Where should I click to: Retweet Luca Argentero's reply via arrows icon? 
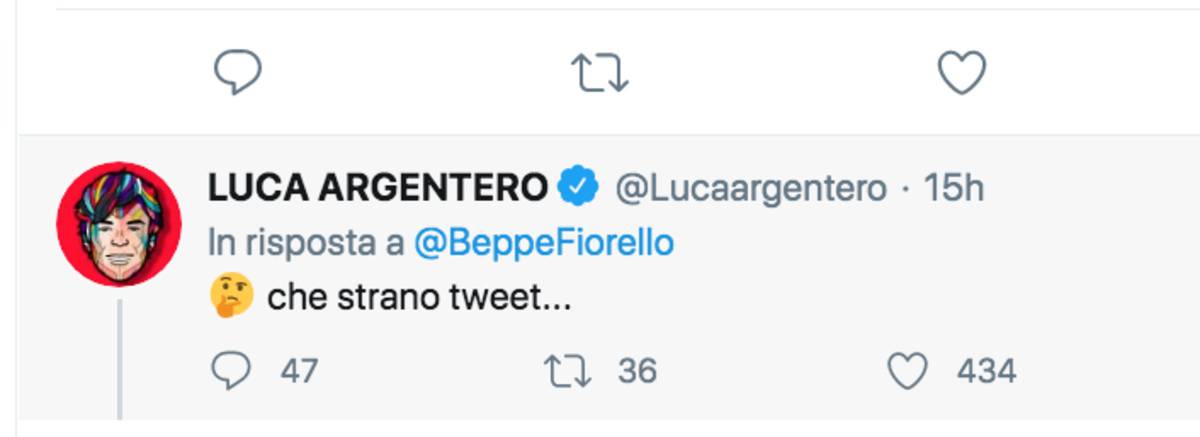point(568,372)
